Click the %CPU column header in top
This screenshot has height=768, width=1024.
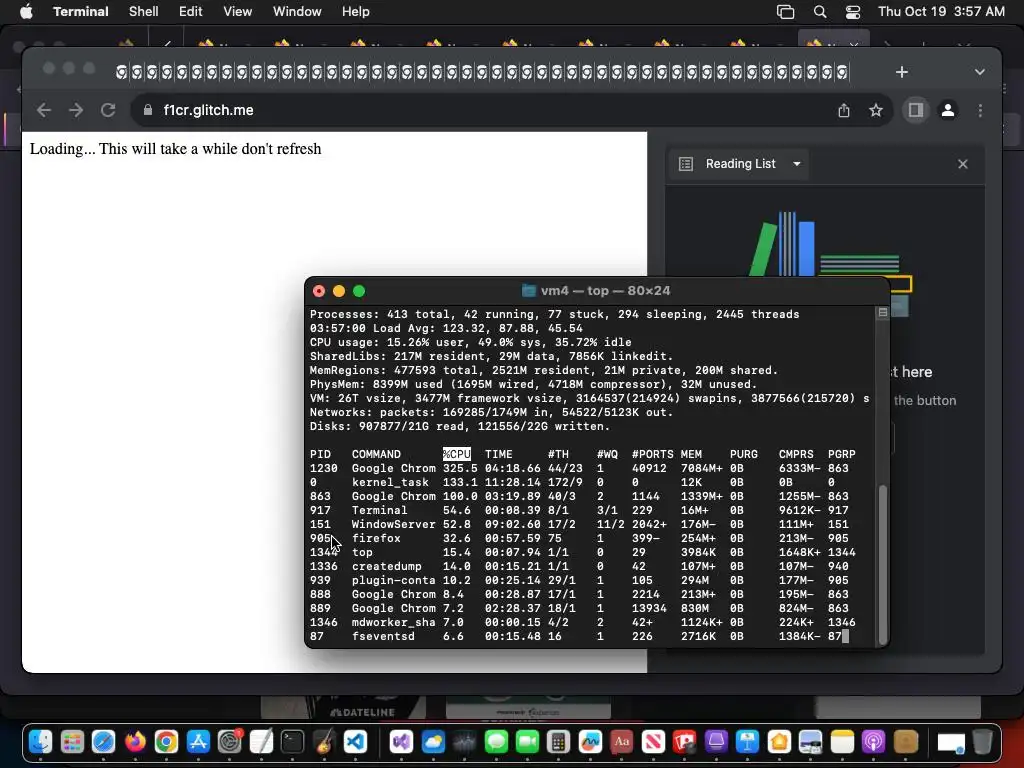[456, 454]
